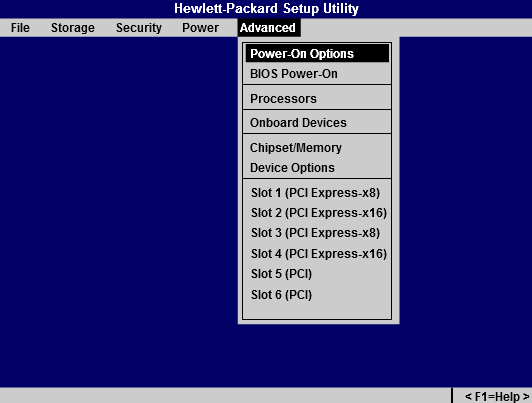Choose Slot 3 (PCI Express-x8)
The height and width of the screenshot is (403, 532).
coord(317,233)
